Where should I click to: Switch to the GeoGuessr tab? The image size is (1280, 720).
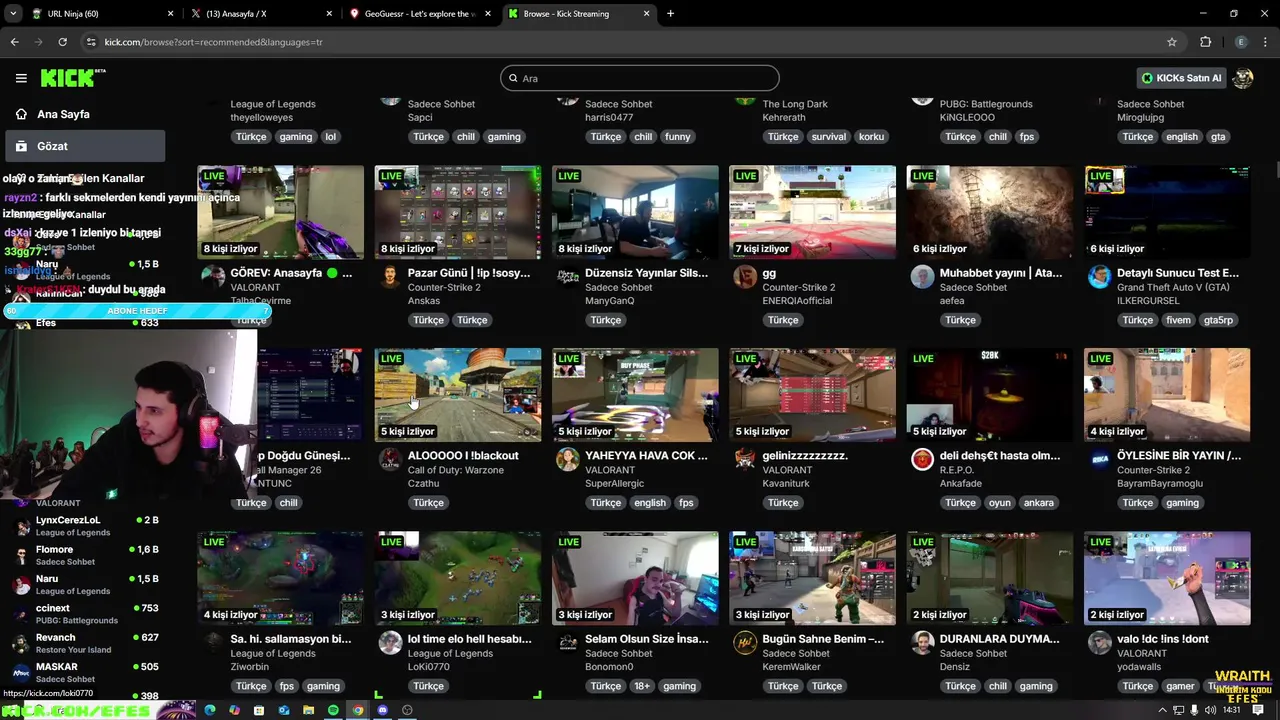pos(419,14)
